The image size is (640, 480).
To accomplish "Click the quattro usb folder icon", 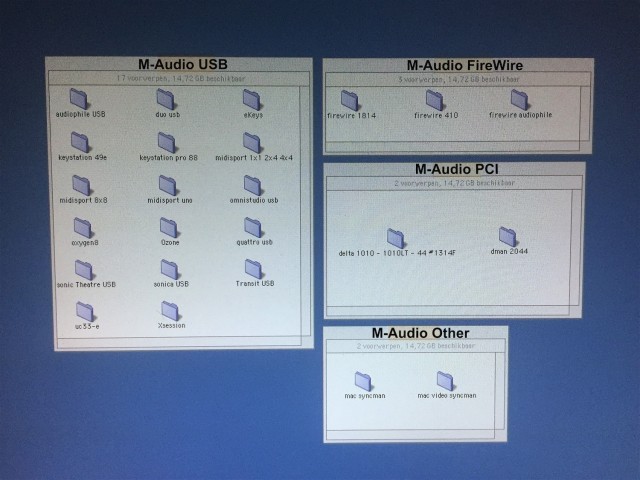I will (x=253, y=227).
